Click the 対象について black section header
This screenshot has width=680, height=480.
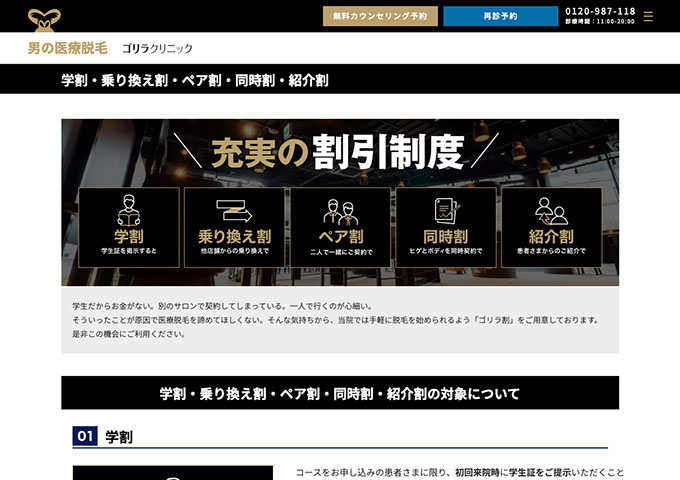(x=340, y=393)
